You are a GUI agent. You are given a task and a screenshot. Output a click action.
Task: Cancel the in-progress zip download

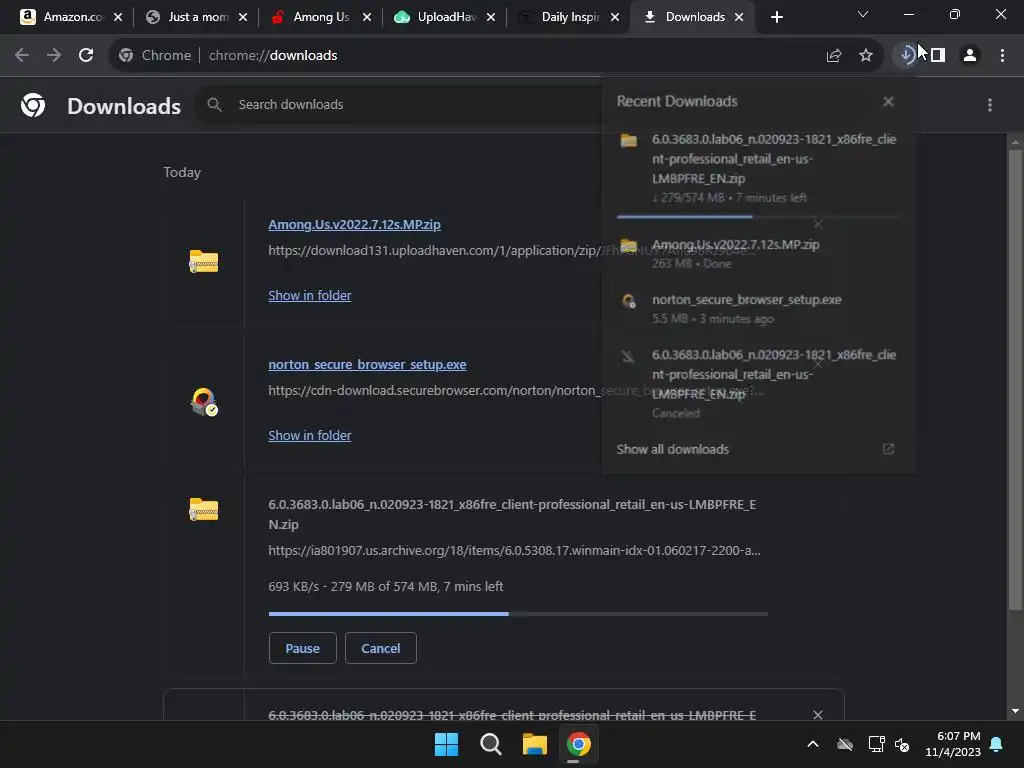pyautogui.click(x=381, y=648)
